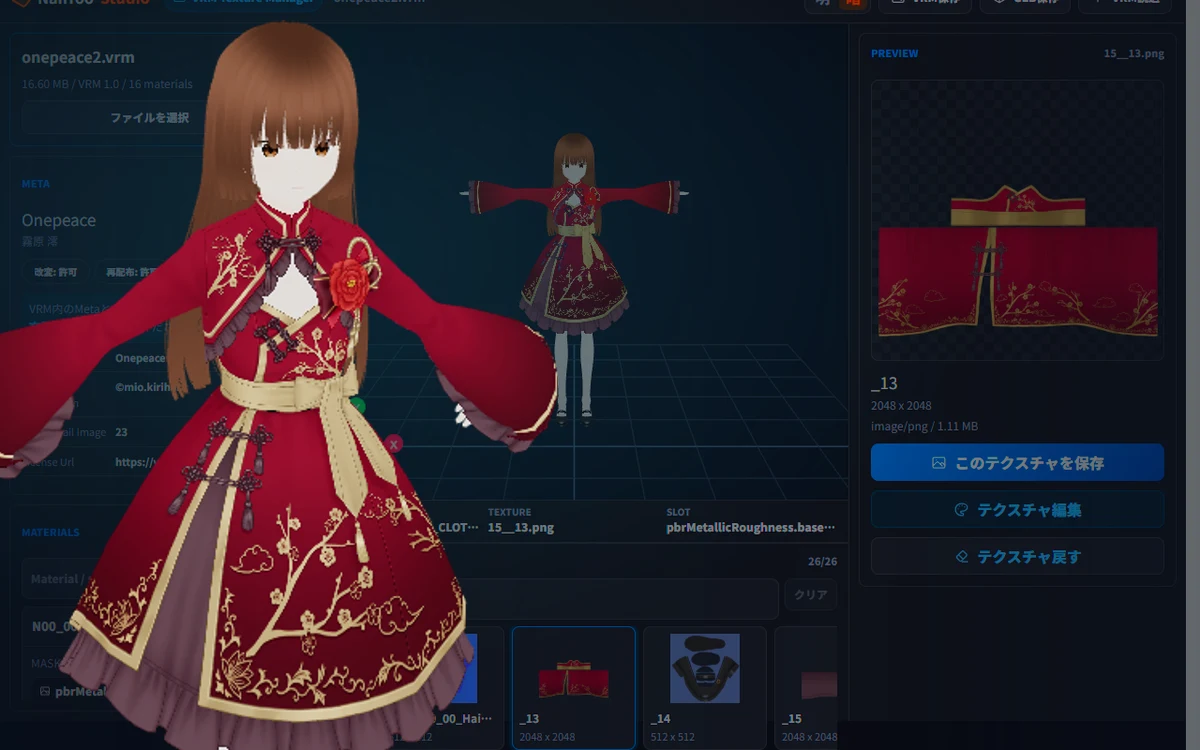The height and width of the screenshot is (750, 1200).
Task: Click the MATERIALS section heading
Action: [x=50, y=532]
